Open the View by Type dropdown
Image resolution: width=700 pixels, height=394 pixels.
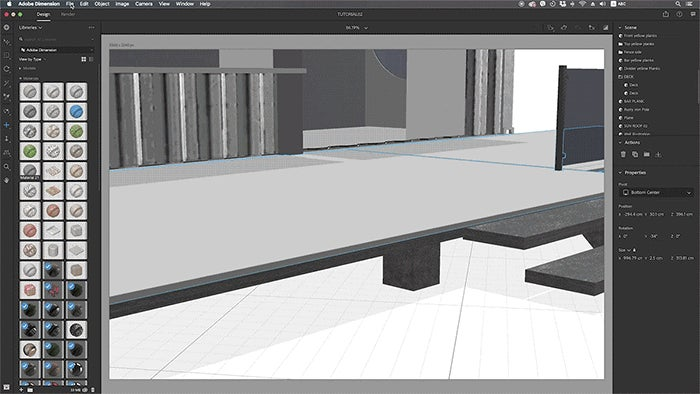[x=32, y=59]
